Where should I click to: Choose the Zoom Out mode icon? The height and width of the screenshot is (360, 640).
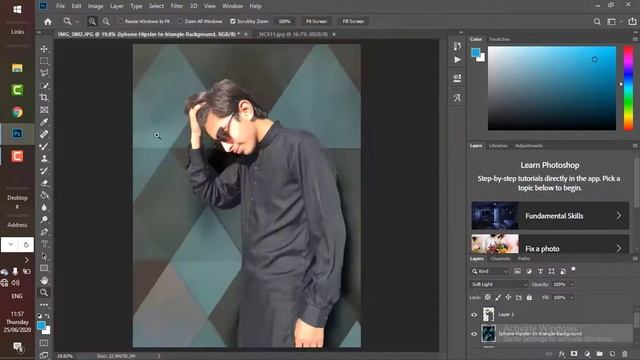(106, 22)
